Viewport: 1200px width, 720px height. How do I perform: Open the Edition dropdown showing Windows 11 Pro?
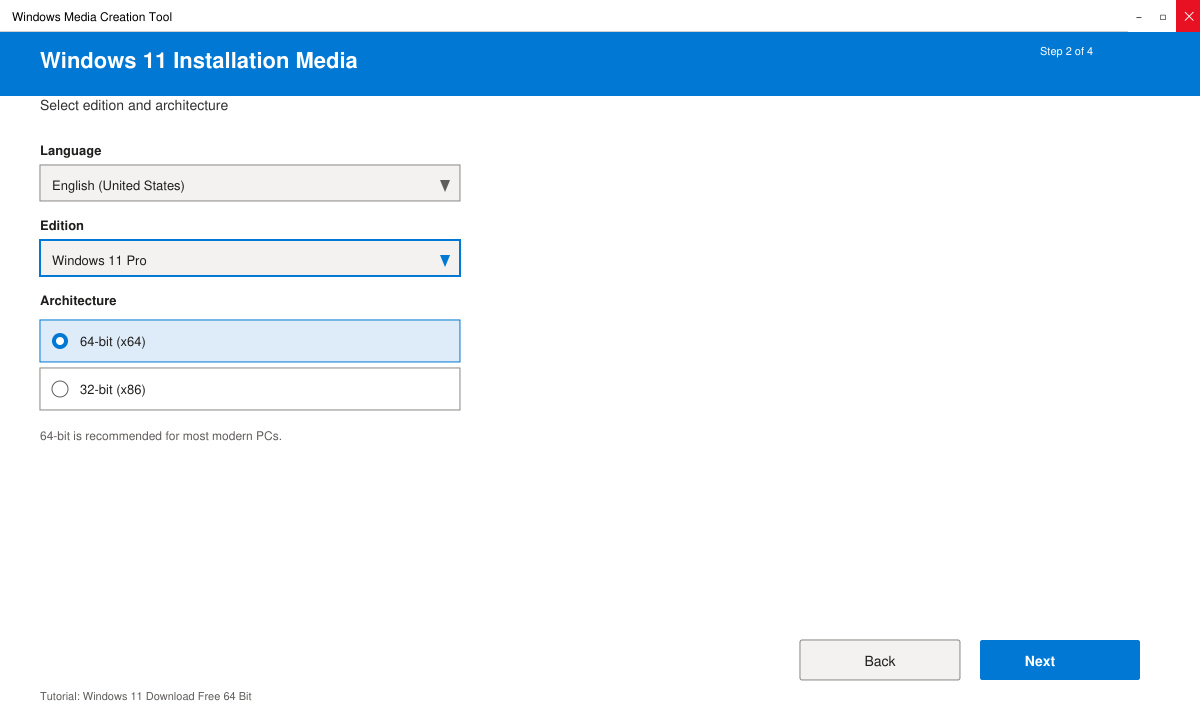[x=250, y=259]
